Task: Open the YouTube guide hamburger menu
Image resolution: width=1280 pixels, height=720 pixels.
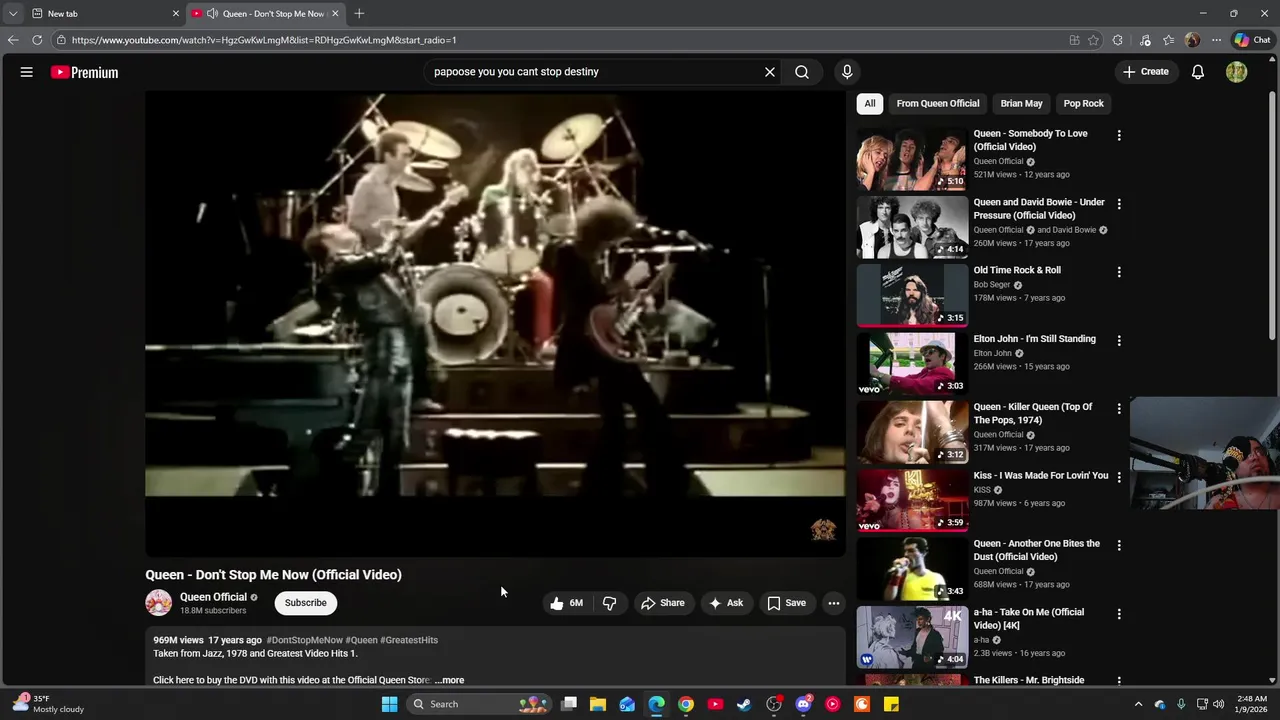Action: [x=27, y=72]
